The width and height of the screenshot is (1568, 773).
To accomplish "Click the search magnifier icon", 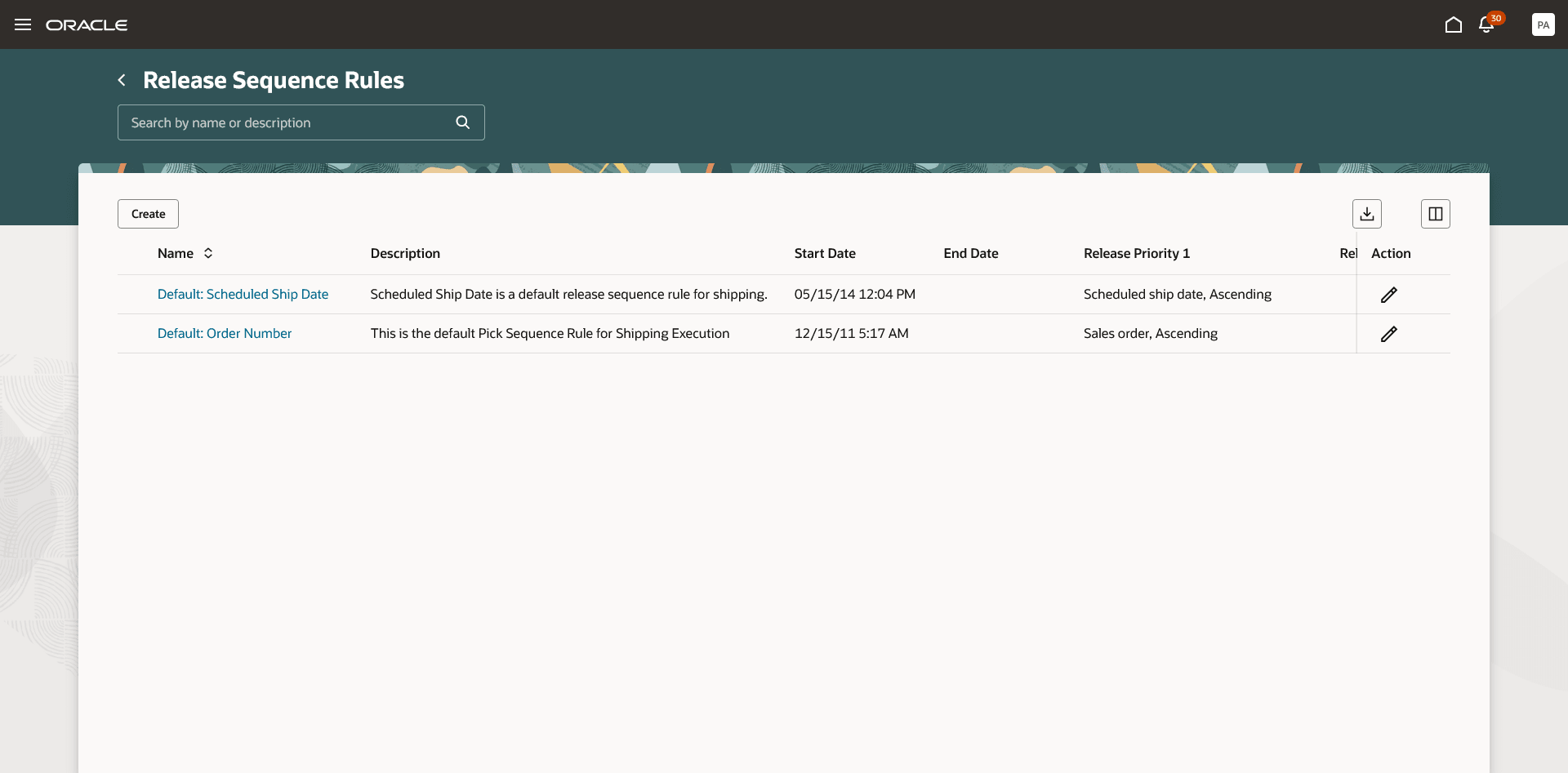I will click(463, 122).
